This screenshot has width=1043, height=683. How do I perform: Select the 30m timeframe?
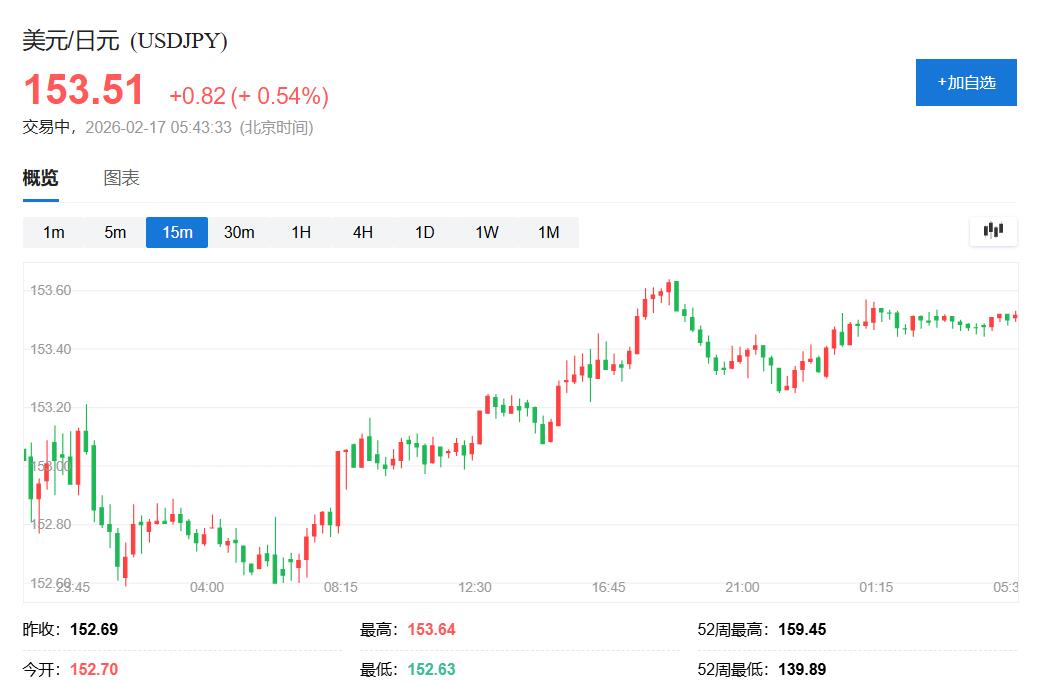click(239, 231)
